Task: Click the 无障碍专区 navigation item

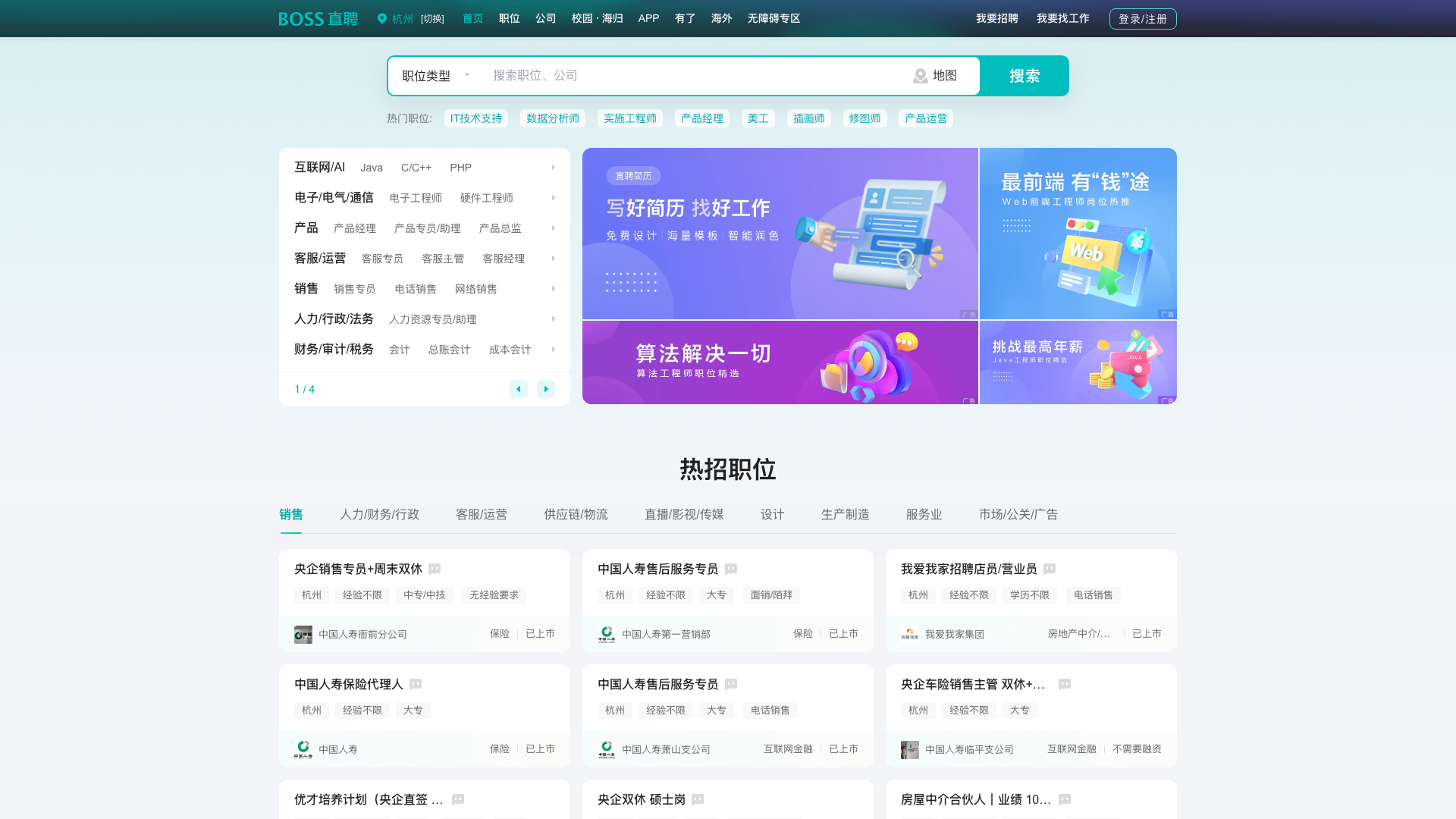Action: (773, 18)
